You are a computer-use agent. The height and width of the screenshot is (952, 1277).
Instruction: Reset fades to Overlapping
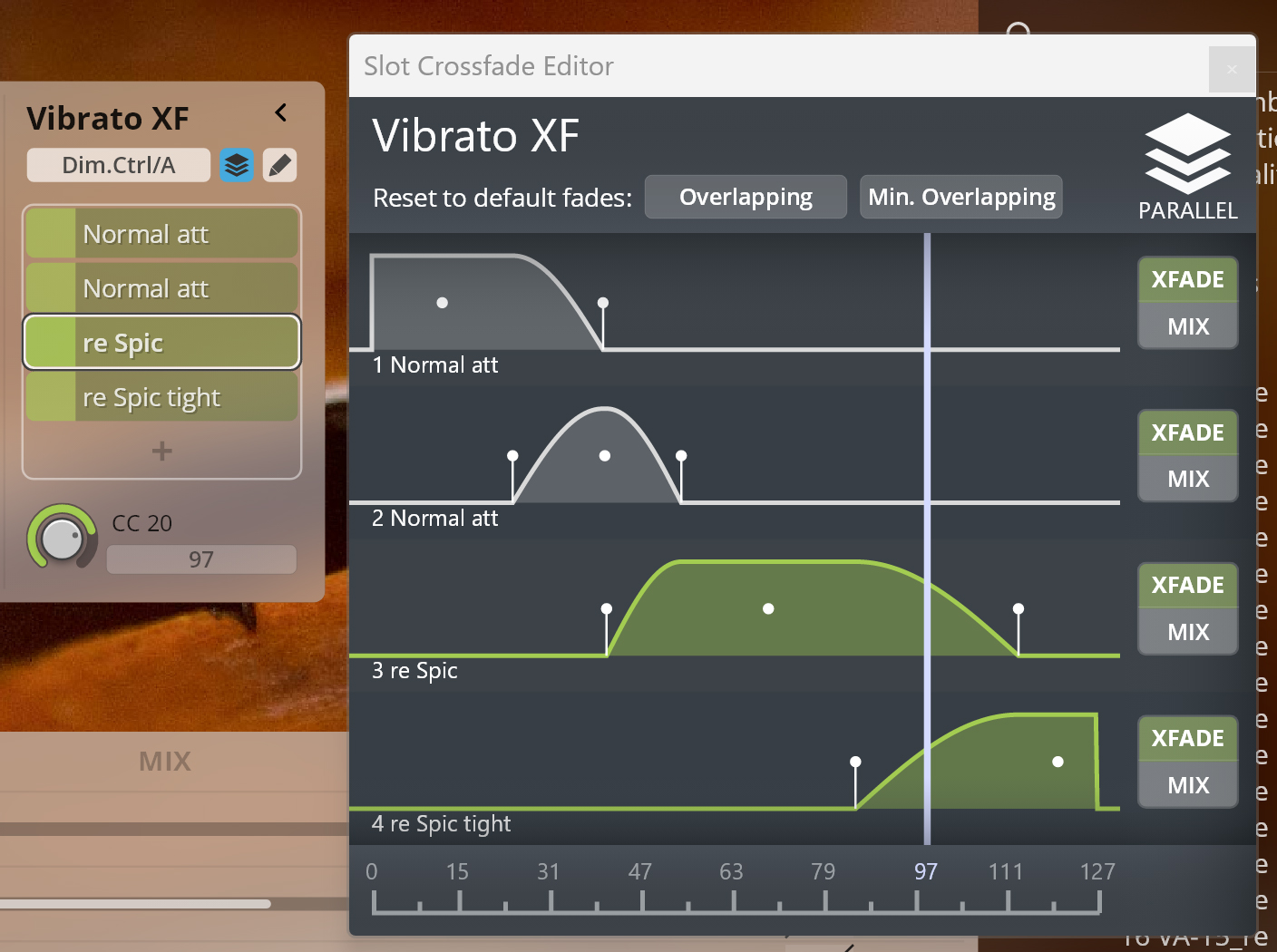(x=746, y=197)
